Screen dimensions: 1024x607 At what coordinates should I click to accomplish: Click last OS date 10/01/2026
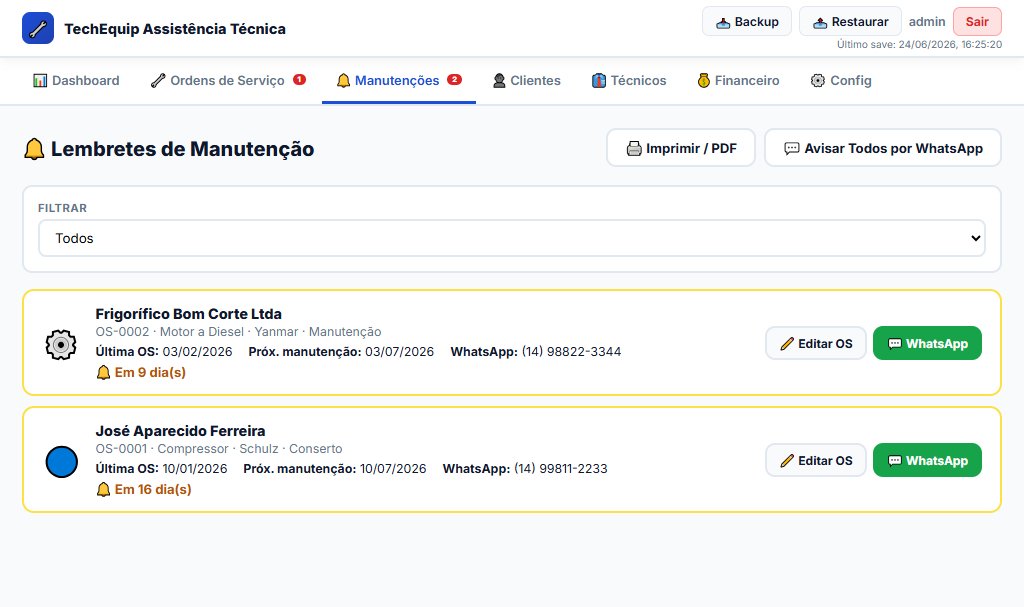point(195,468)
